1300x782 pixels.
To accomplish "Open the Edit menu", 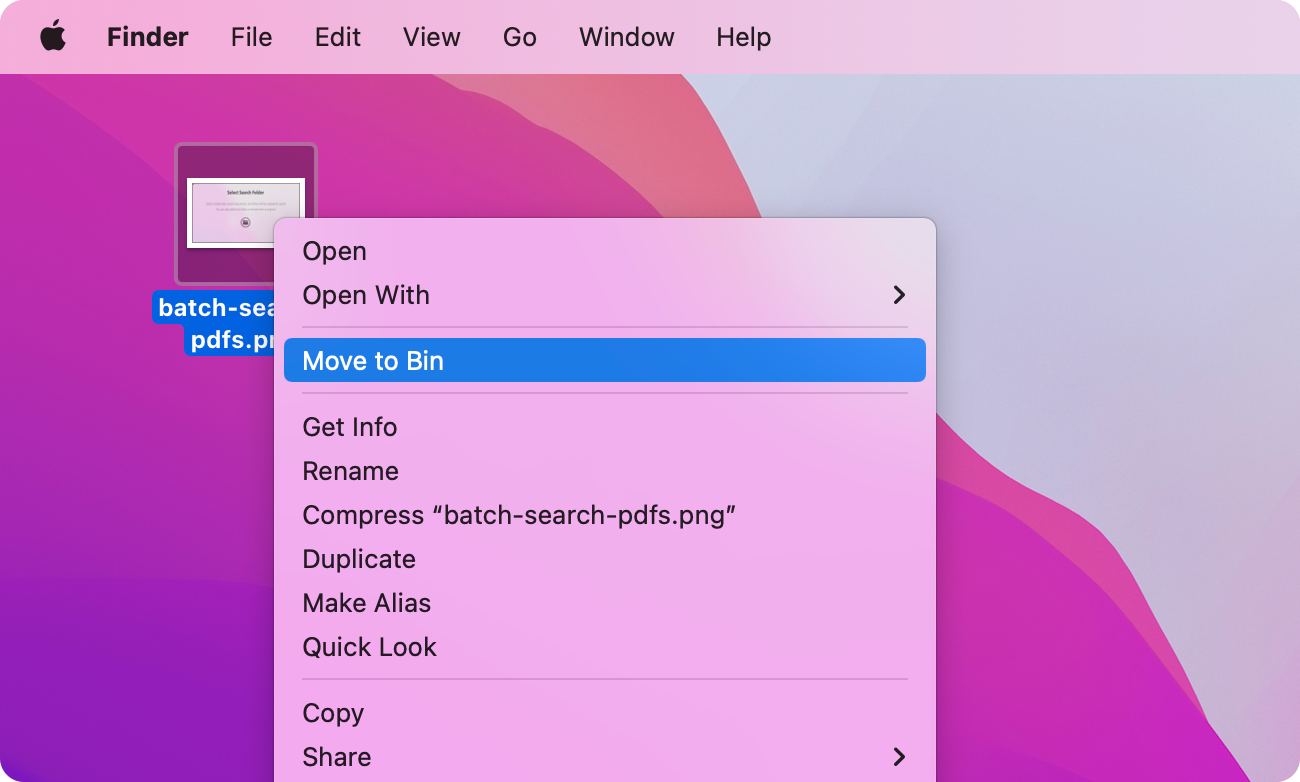I will [x=337, y=36].
